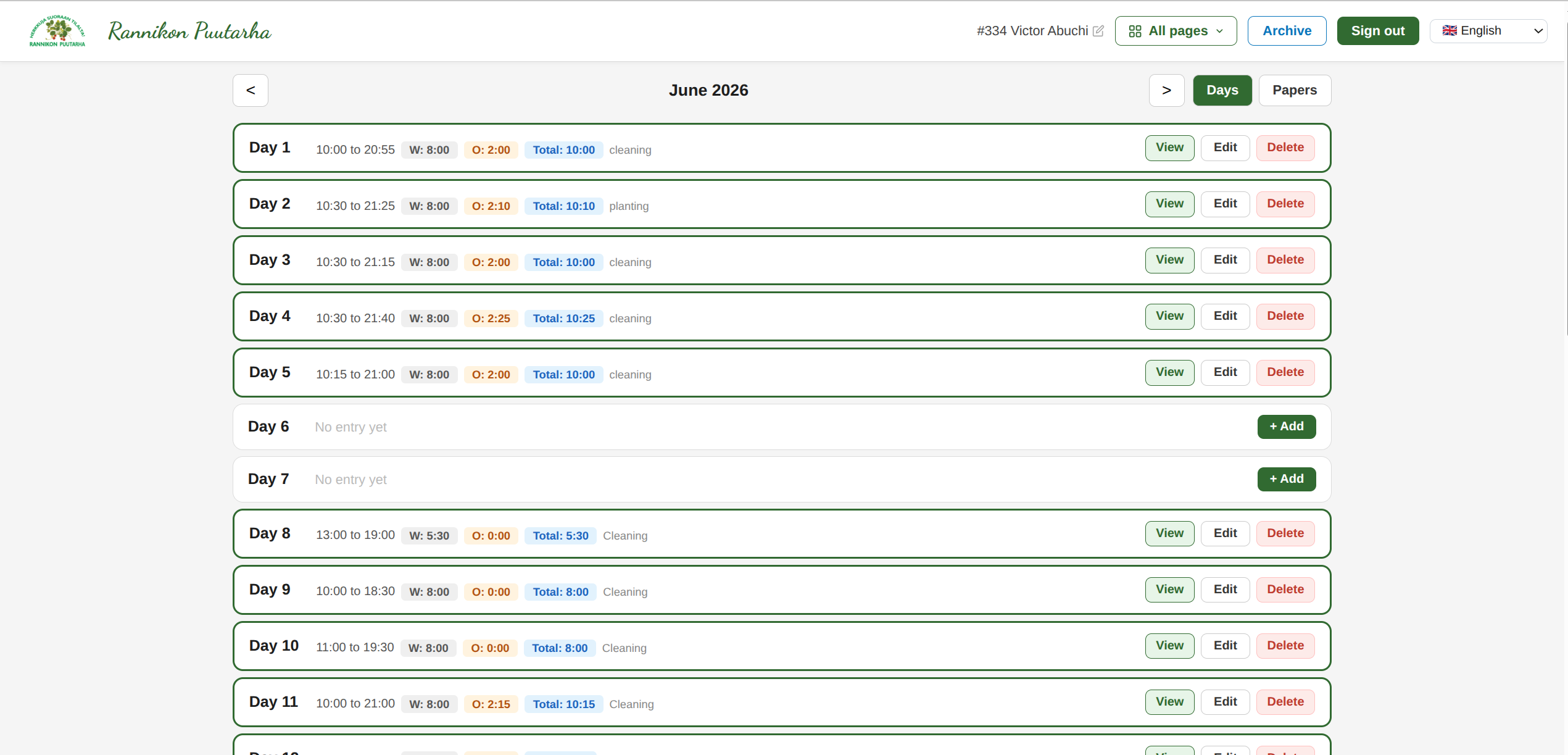Edit the Day 10 entry
Image resolution: width=1568 pixels, height=755 pixels.
pos(1225,646)
